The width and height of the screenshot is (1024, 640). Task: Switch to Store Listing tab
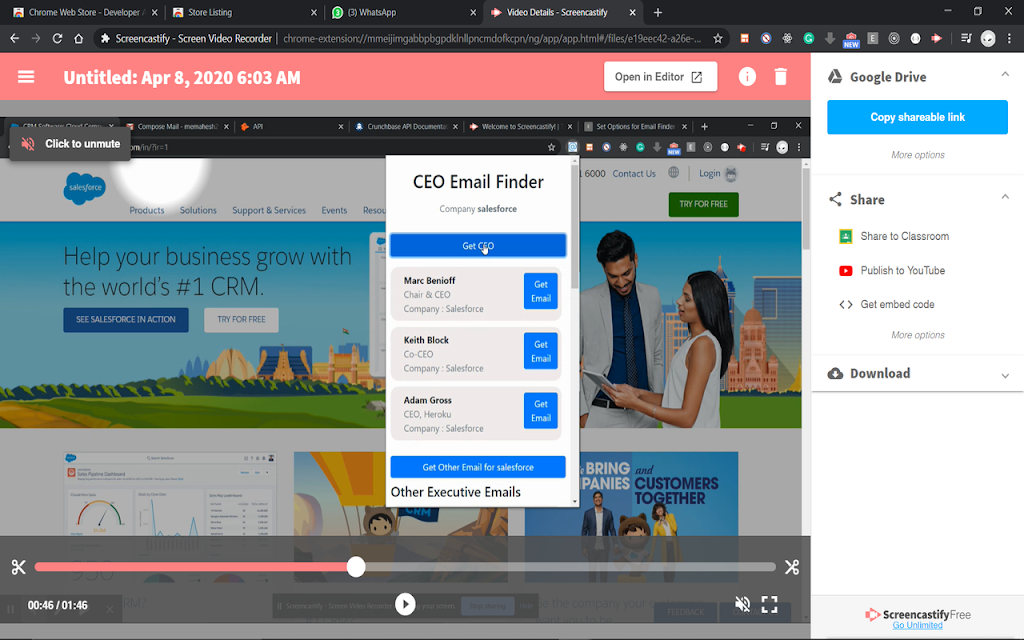pyautogui.click(x=243, y=12)
